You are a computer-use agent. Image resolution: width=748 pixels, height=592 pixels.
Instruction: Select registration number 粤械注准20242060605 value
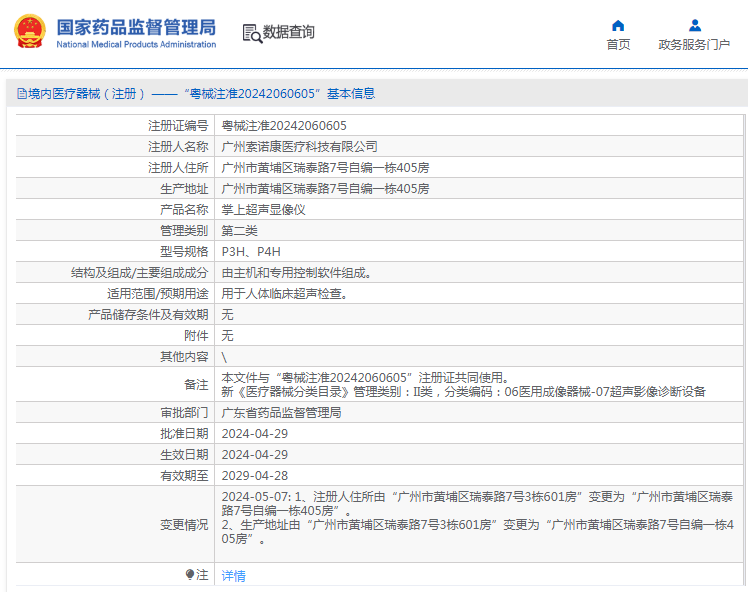click(x=284, y=126)
